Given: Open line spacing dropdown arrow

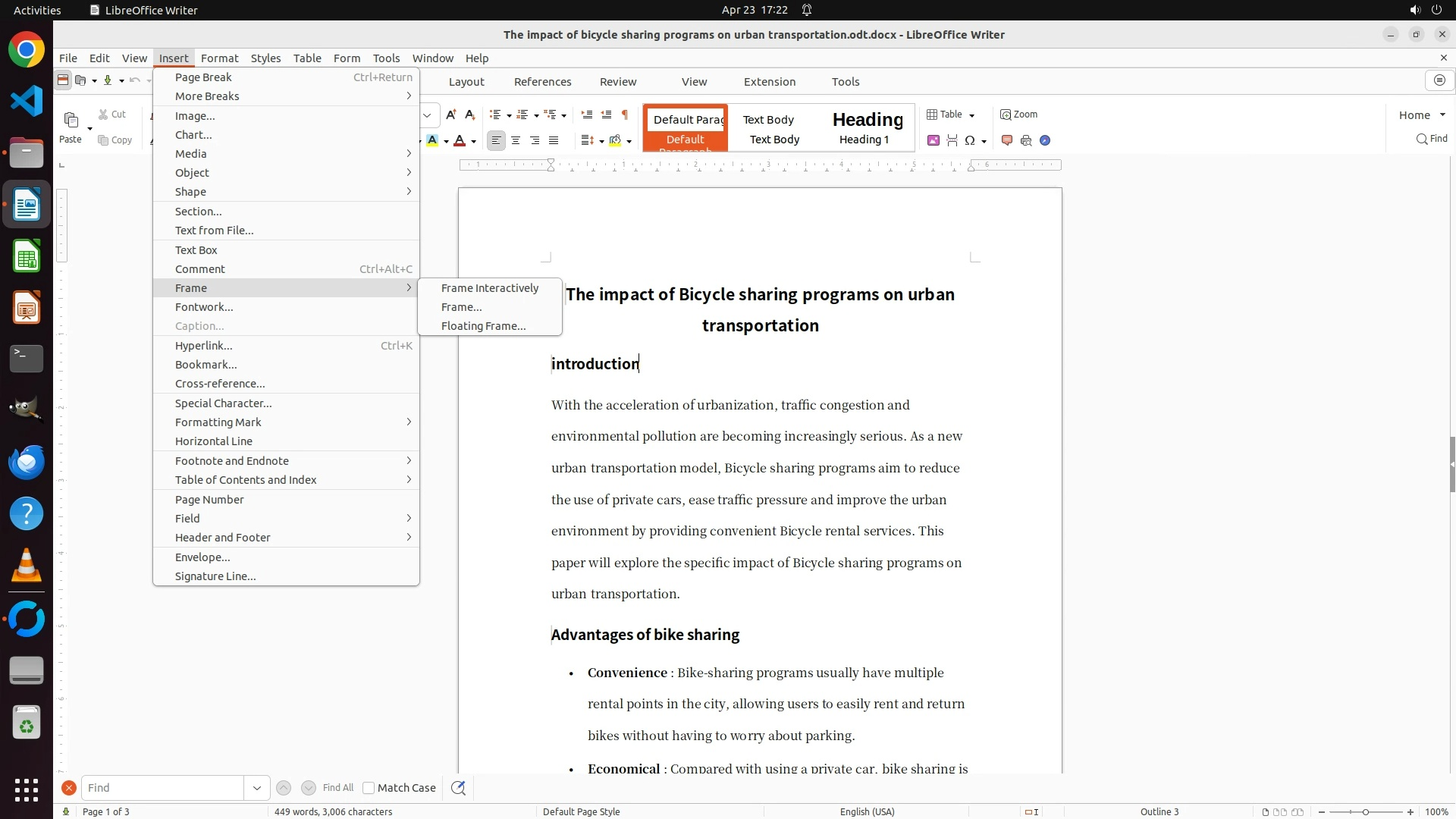Looking at the screenshot, I should [601, 141].
